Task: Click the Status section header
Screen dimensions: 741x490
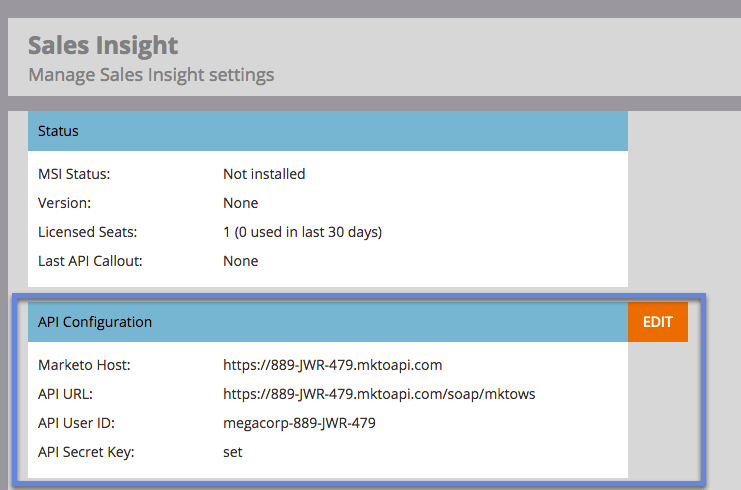Action: pyautogui.click(x=327, y=131)
